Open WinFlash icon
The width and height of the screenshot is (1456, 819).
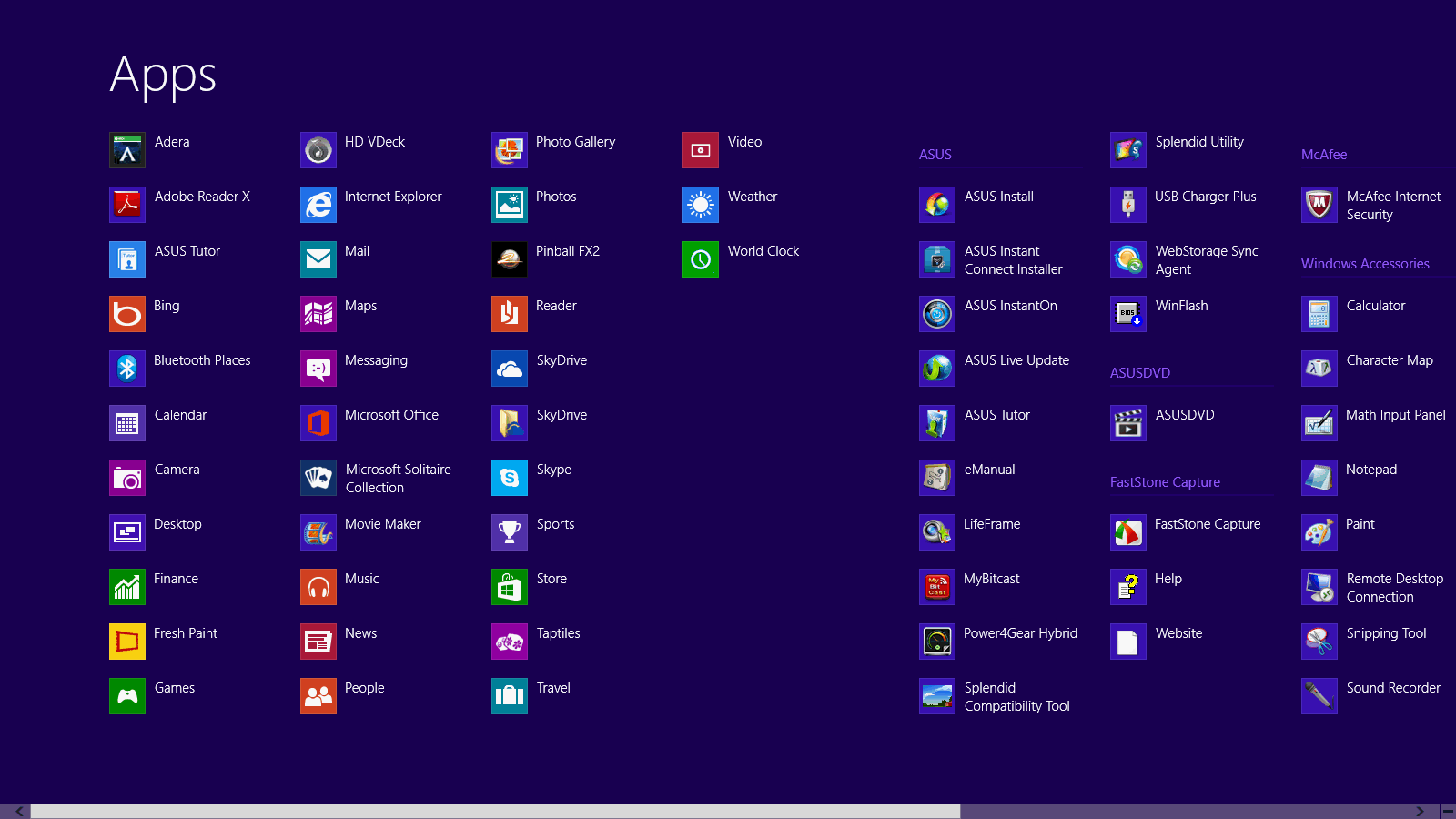[x=1128, y=314]
